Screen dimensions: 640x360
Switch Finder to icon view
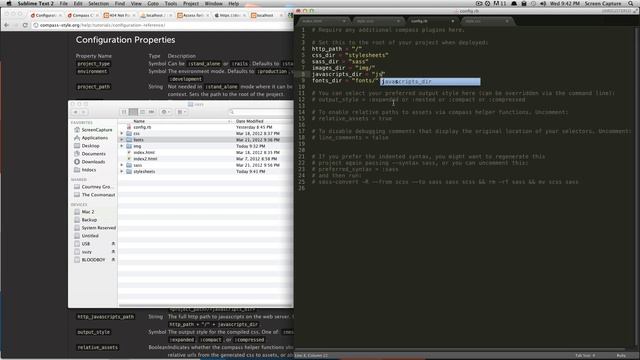coord(124,112)
